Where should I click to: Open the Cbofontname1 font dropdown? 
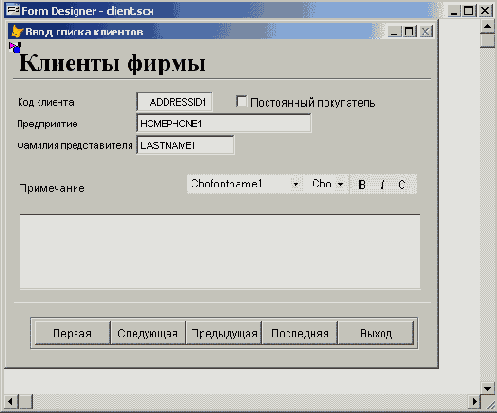click(x=295, y=184)
